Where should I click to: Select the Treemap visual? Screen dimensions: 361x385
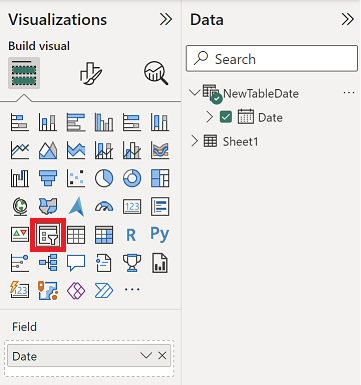[160, 178]
